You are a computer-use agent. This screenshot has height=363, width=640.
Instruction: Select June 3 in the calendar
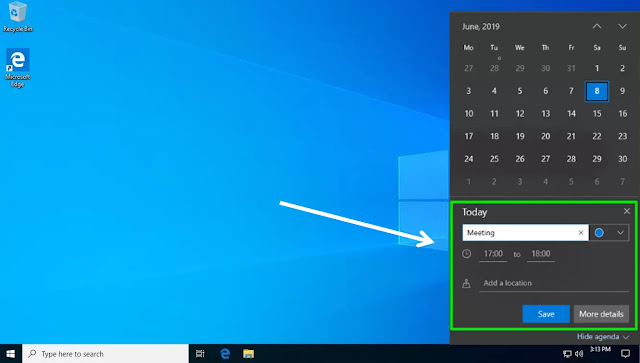[x=469, y=91]
